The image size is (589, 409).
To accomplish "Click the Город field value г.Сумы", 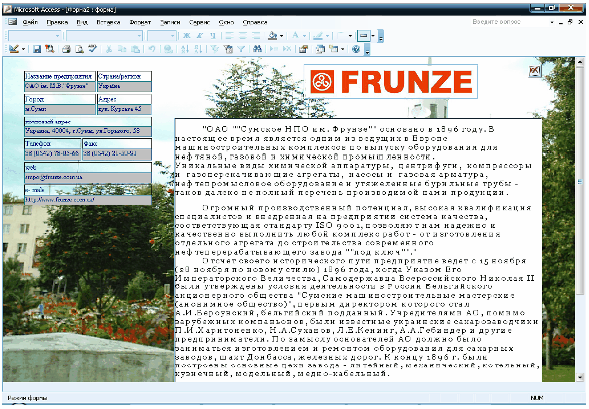I will click(x=60, y=109).
